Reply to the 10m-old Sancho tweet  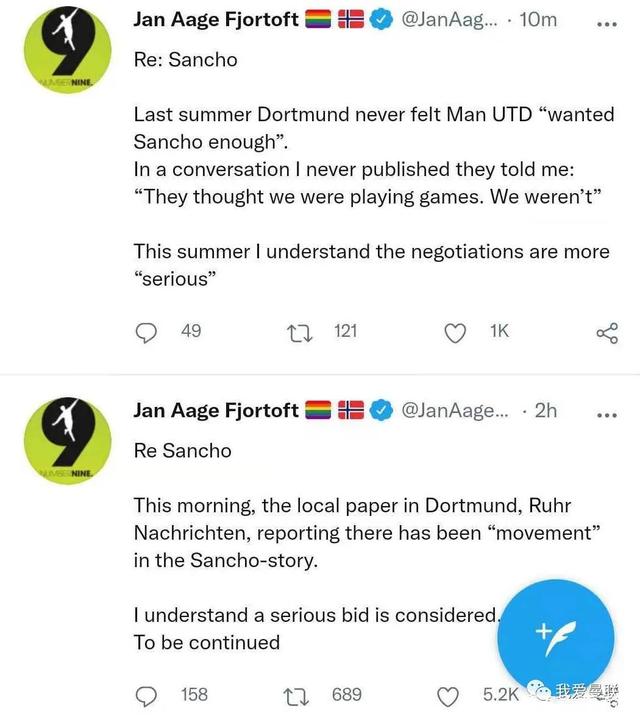point(147,332)
